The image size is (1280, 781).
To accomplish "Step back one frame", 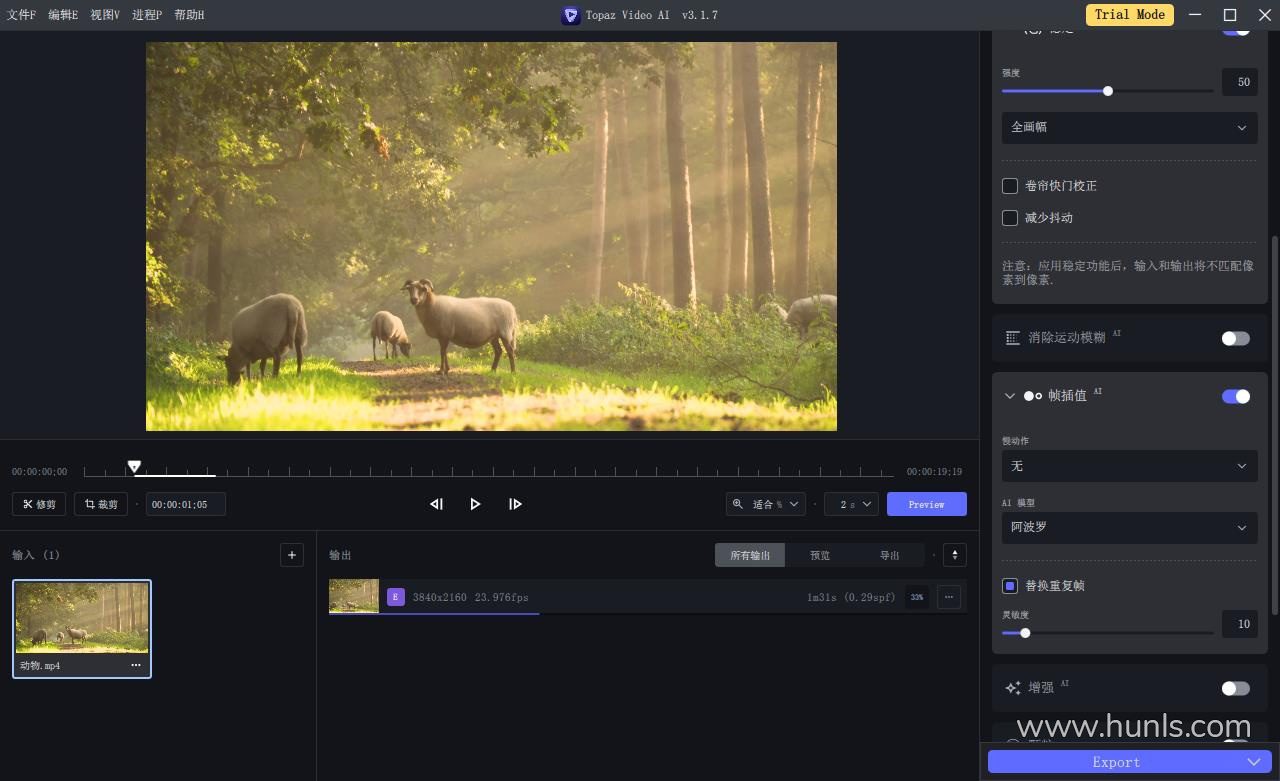I will pos(436,504).
